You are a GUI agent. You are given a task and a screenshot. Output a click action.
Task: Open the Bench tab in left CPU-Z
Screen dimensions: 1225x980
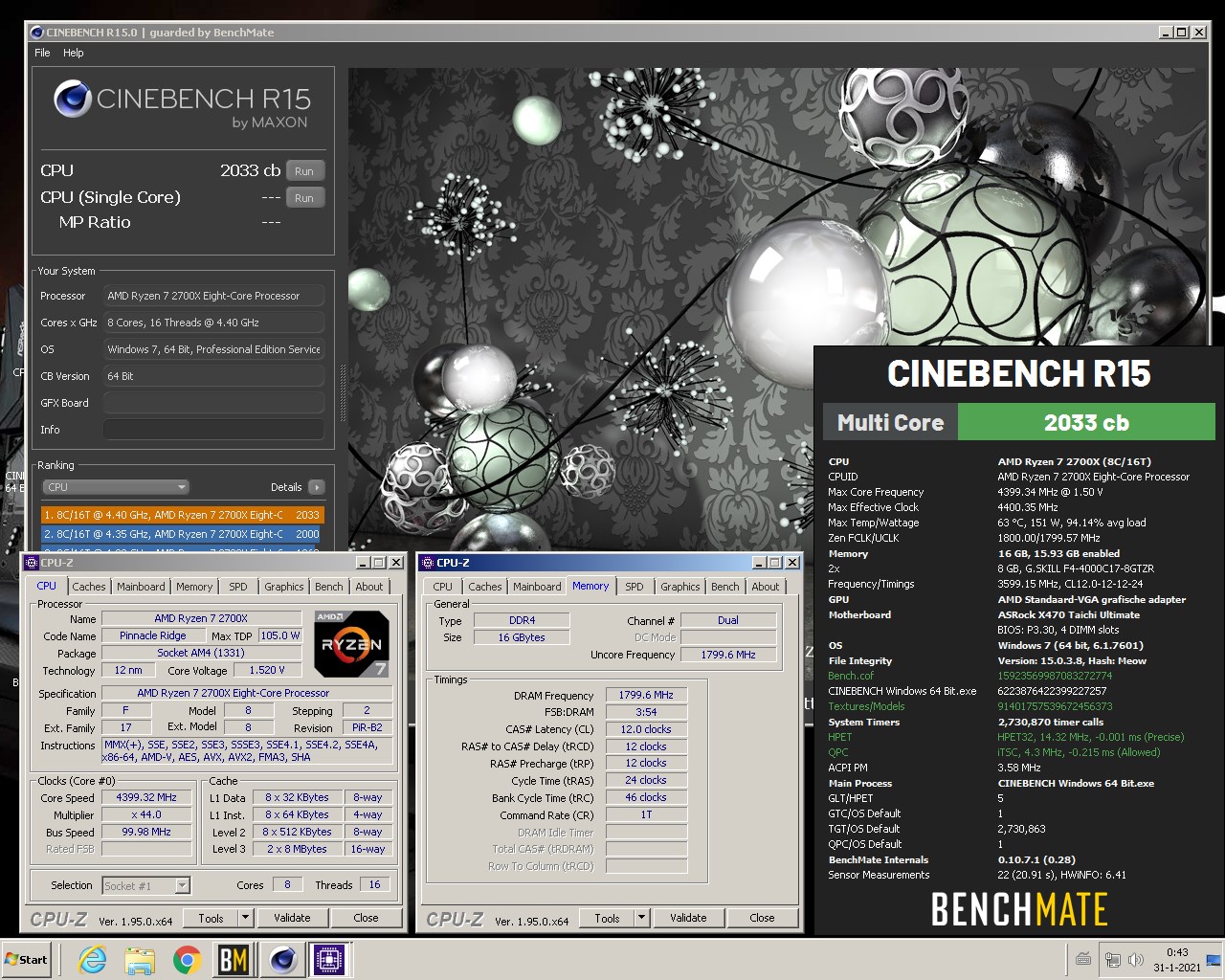coord(329,587)
